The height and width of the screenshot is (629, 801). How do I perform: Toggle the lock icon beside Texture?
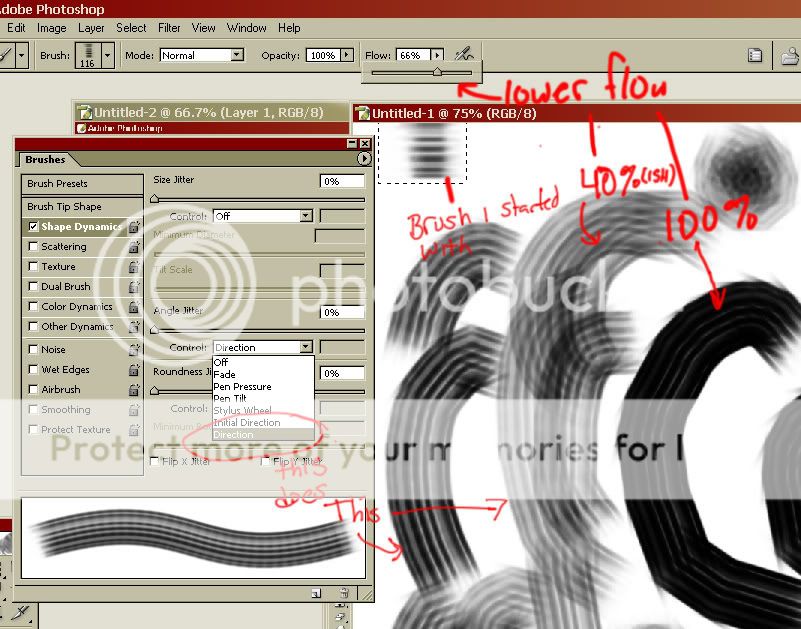point(134,267)
